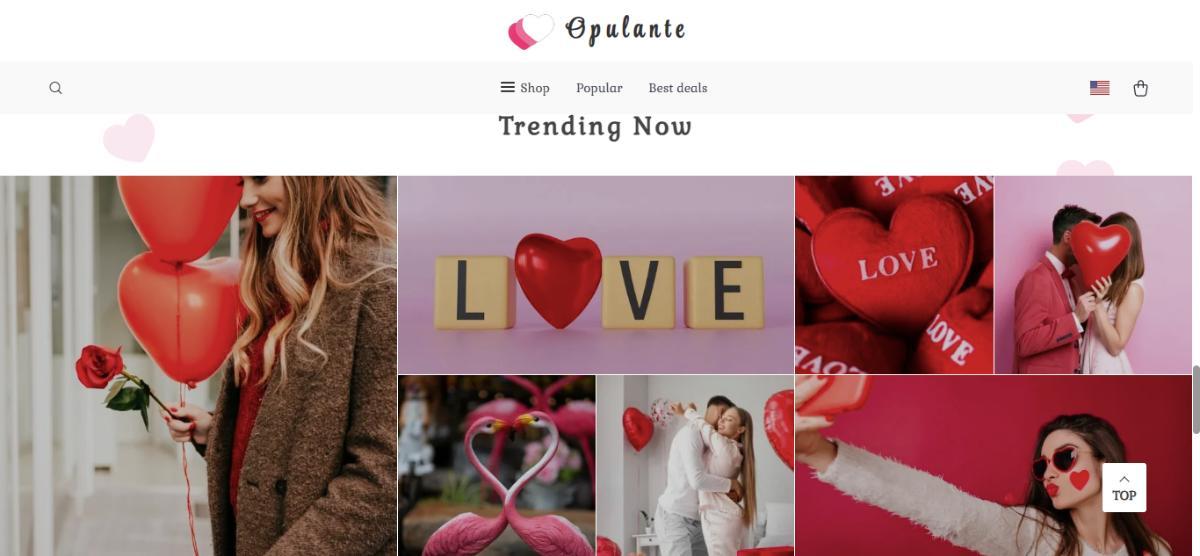Open the search magnifier icon
Viewport: 1200px width, 556px height.
pyautogui.click(x=56, y=88)
